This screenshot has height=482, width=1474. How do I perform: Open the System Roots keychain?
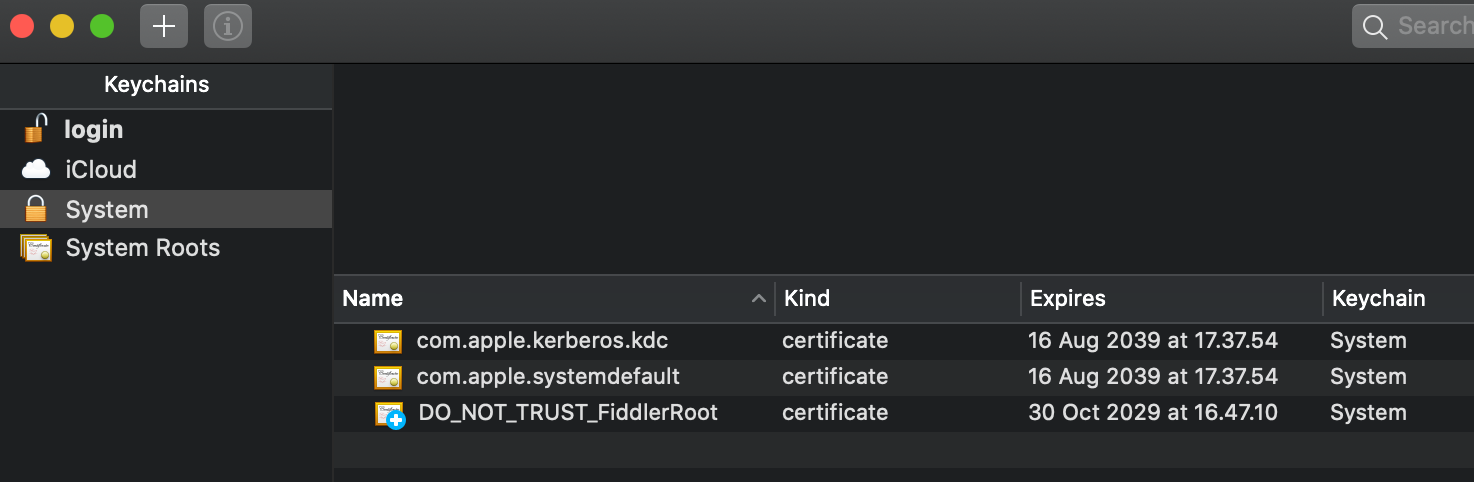(143, 248)
